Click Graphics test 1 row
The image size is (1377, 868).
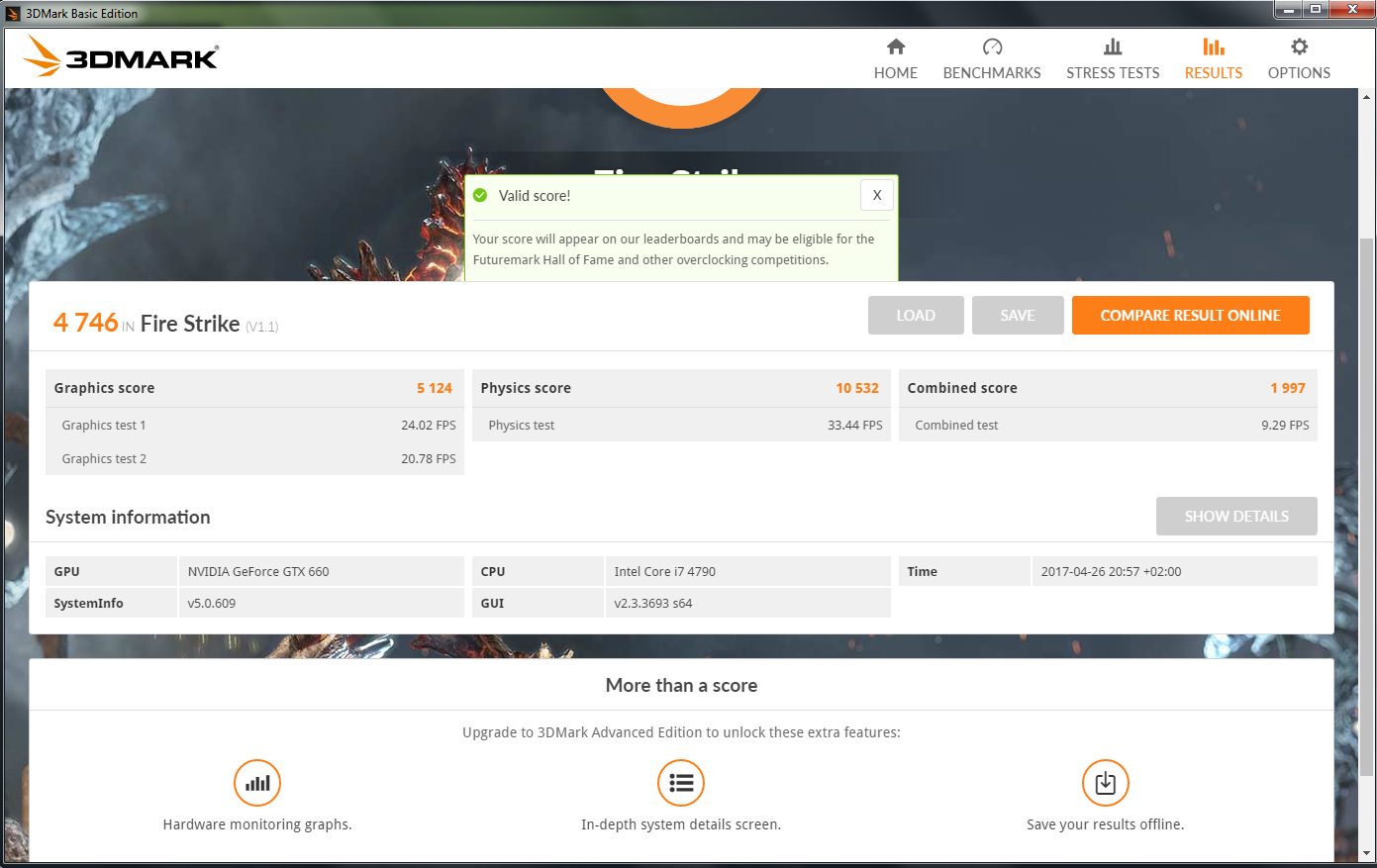pyautogui.click(x=255, y=425)
